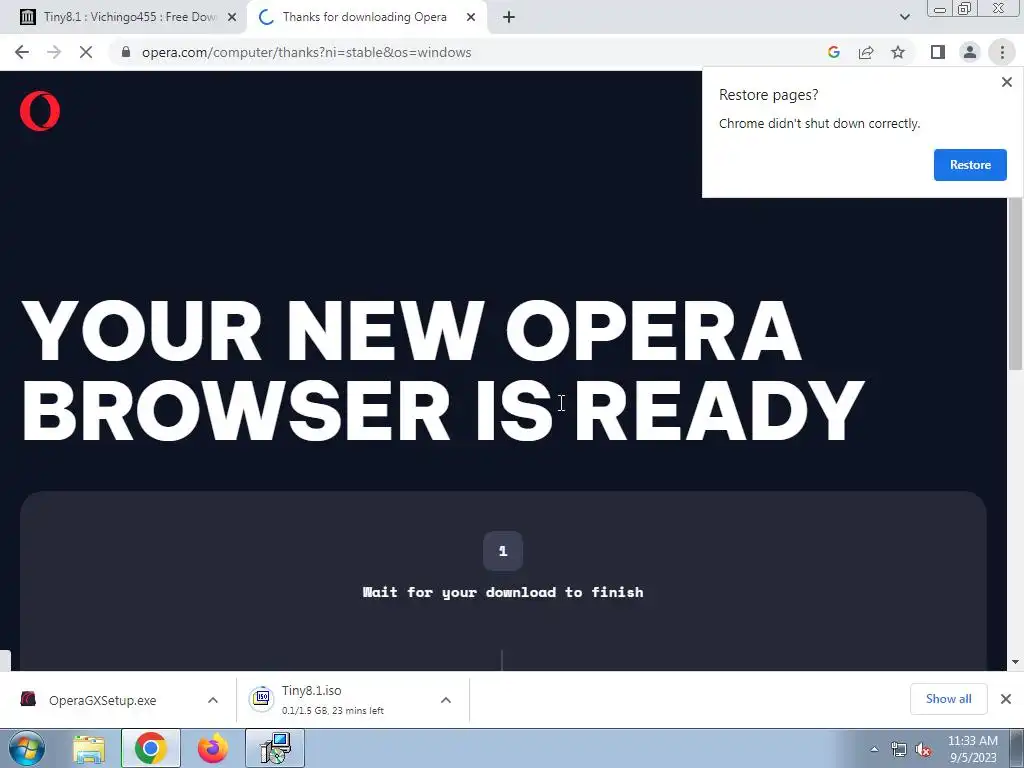Stop loading the page
The height and width of the screenshot is (768, 1024).
click(86, 52)
